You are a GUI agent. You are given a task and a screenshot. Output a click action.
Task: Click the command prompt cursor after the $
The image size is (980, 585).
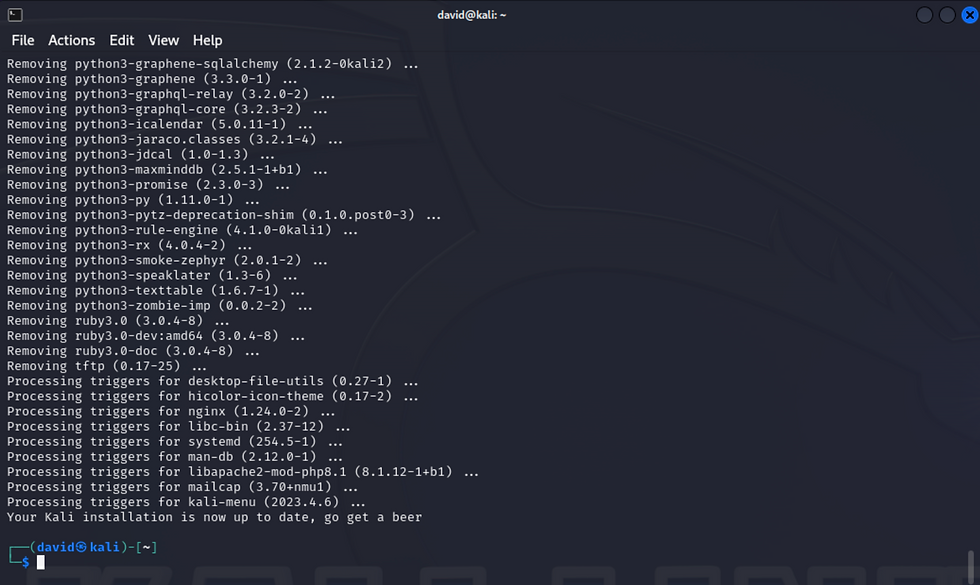click(x=41, y=562)
